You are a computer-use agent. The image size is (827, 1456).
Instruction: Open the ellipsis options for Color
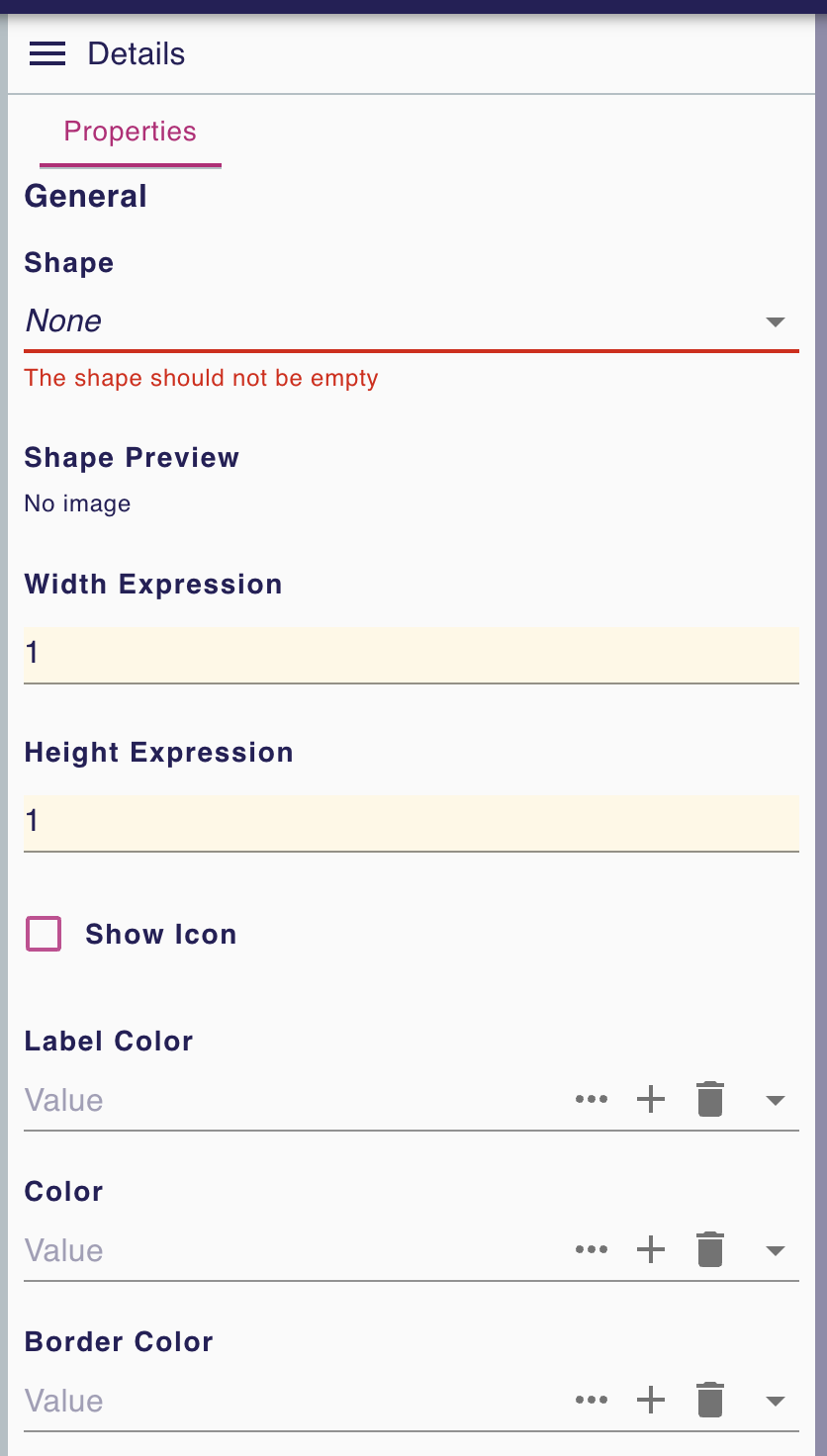[x=592, y=1249]
